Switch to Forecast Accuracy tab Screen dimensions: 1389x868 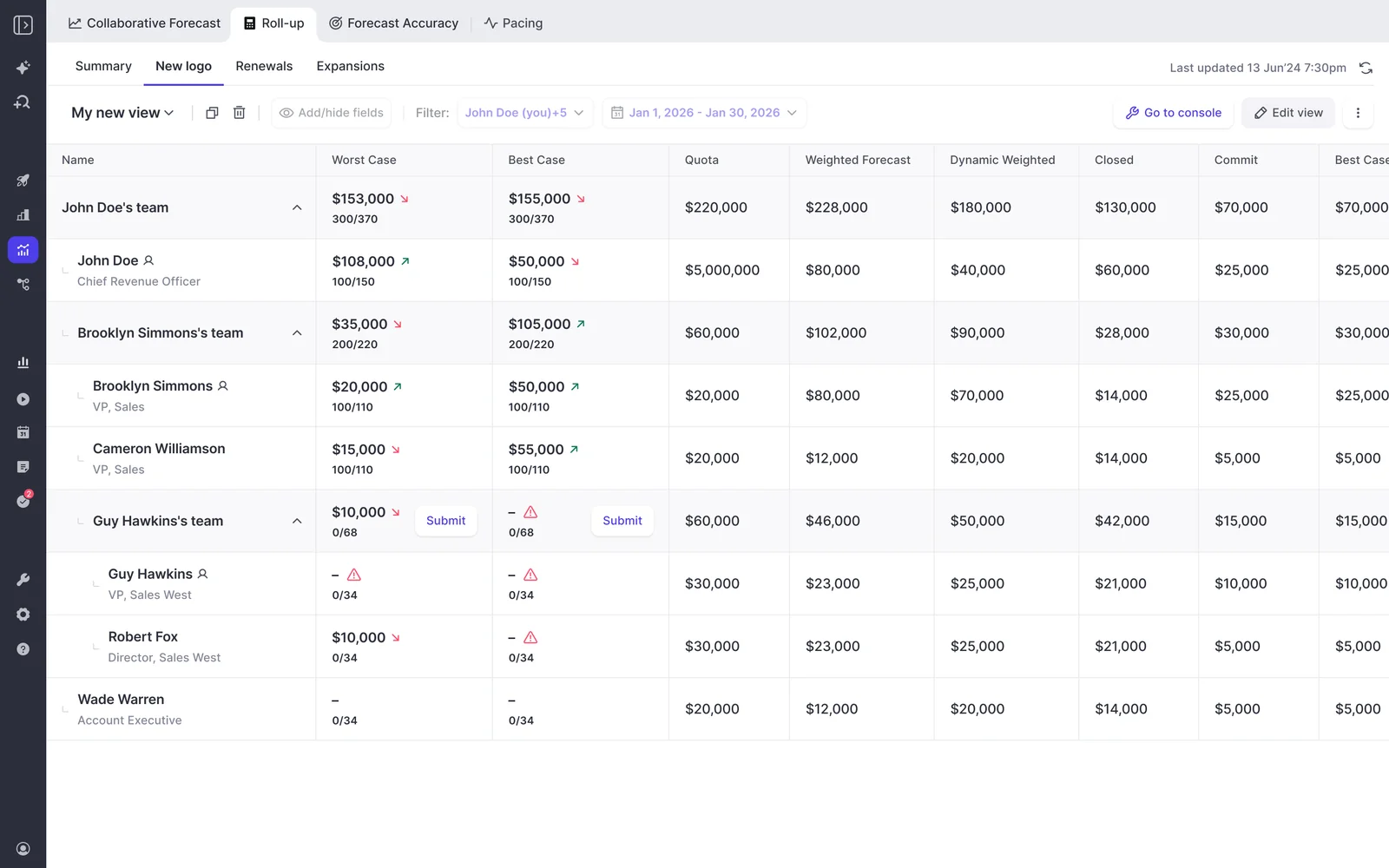(393, 23)
